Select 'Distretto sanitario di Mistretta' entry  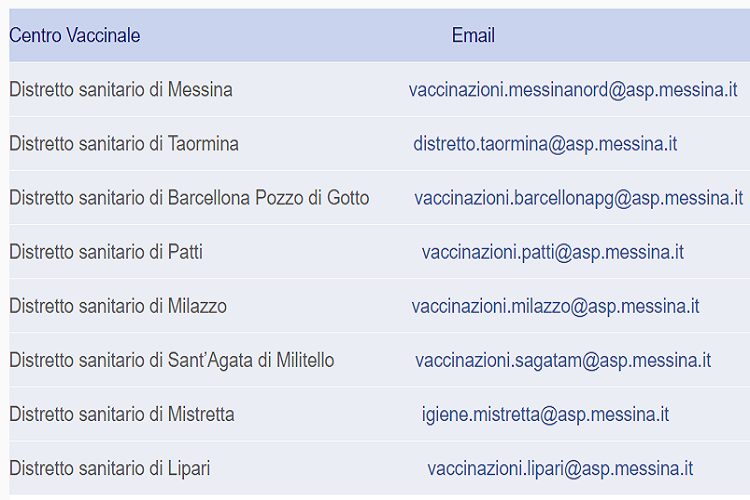(x=122, y=414)
